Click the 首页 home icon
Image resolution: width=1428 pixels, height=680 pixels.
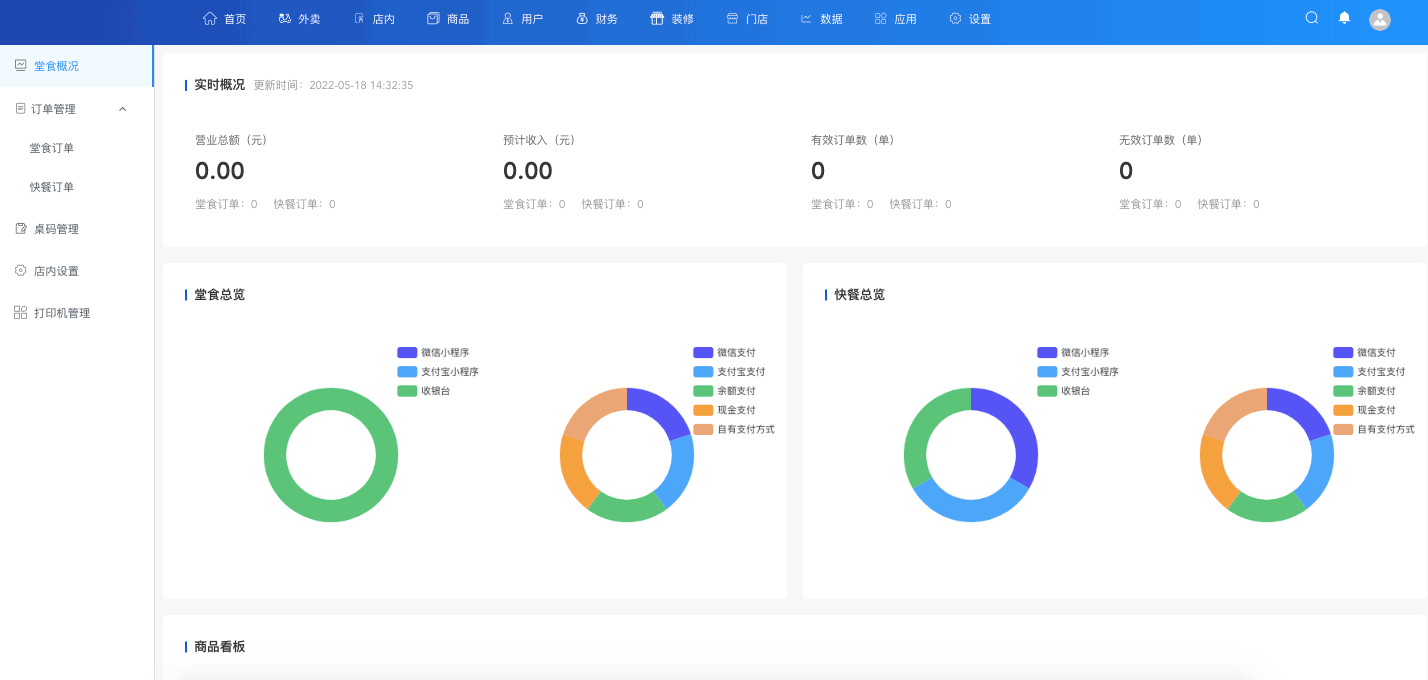pyautogui.click(x=210, y=18)
